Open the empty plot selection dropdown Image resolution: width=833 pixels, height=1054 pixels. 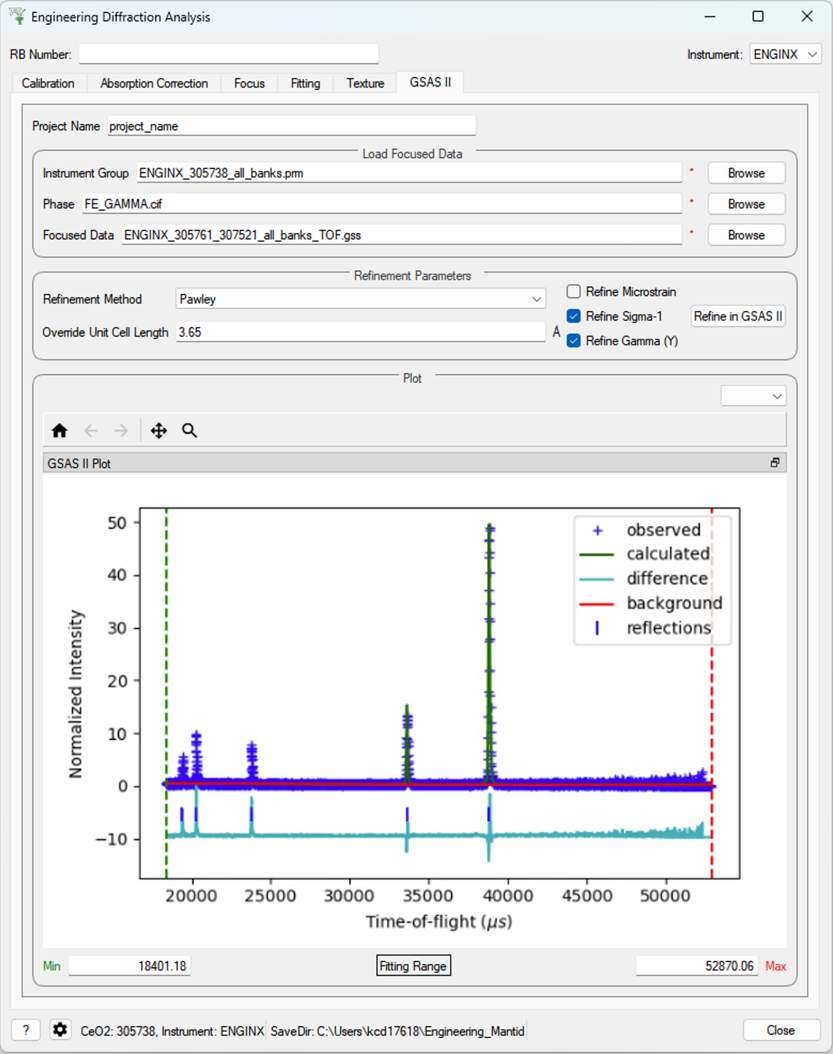click(x=753, y=396)
